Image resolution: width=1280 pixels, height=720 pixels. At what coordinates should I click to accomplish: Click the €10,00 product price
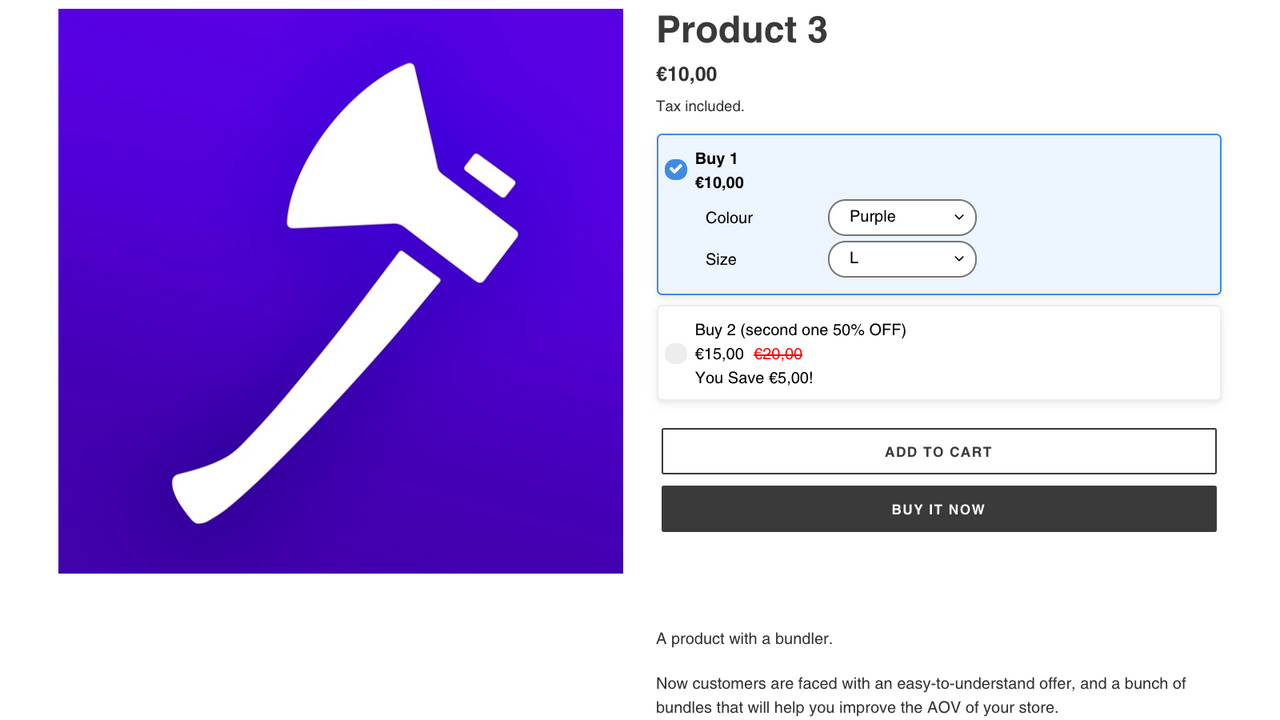point(686,73)
